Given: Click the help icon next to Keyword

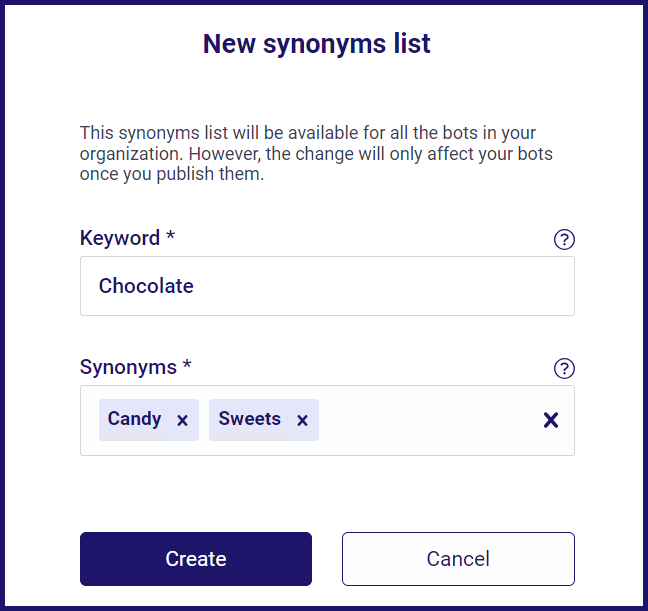Looking at the screenshot, I should pyautogui.click(x=564, y=240).
